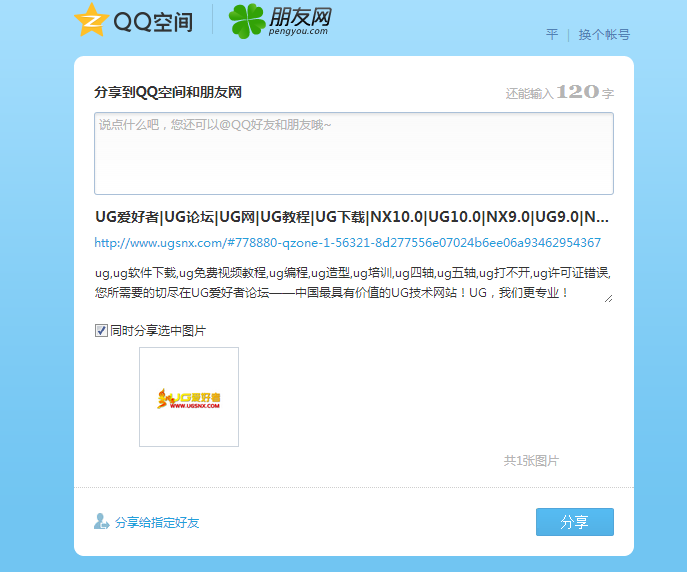The height and width of the screenshot is (572, 687).
Task: Click the UG爱好者|UG论坛 title field
Action: point(352,217)
